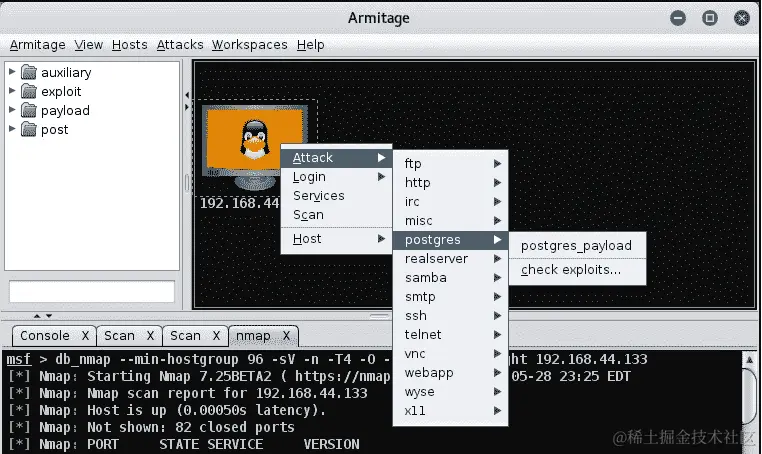Close the Console tab
This screenshot has height=454, width=762.
click(86, 336)
